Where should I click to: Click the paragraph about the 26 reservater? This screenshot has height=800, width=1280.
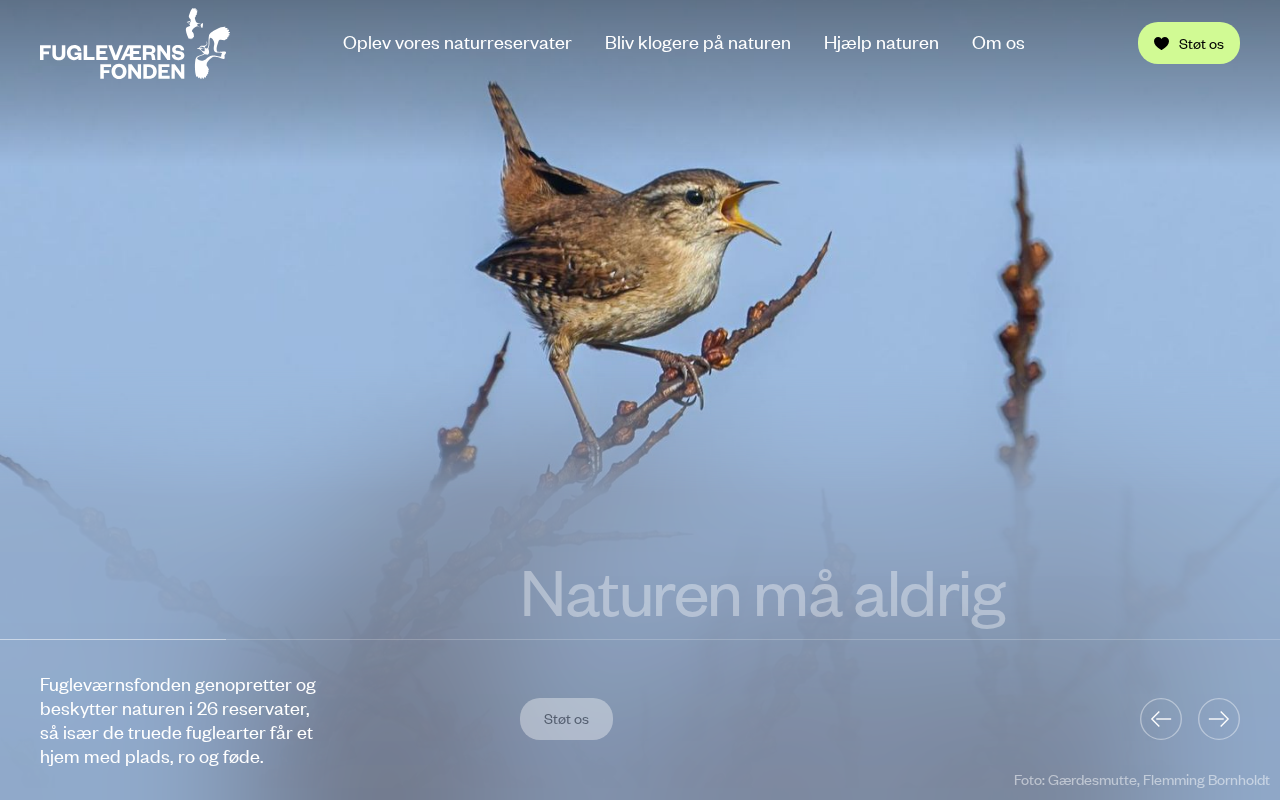point(178,721)
